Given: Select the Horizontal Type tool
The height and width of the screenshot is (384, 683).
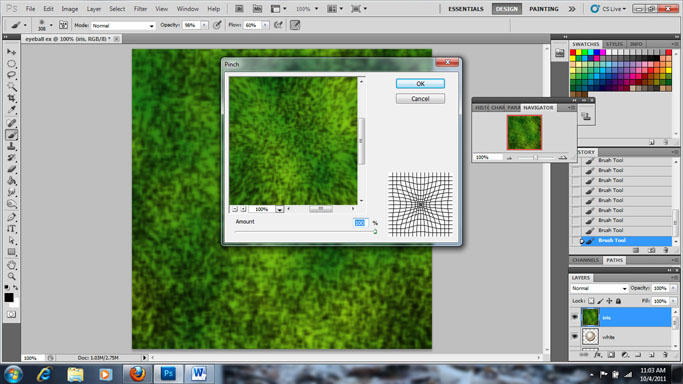Looking at the screenshot, I should point(11,229).
